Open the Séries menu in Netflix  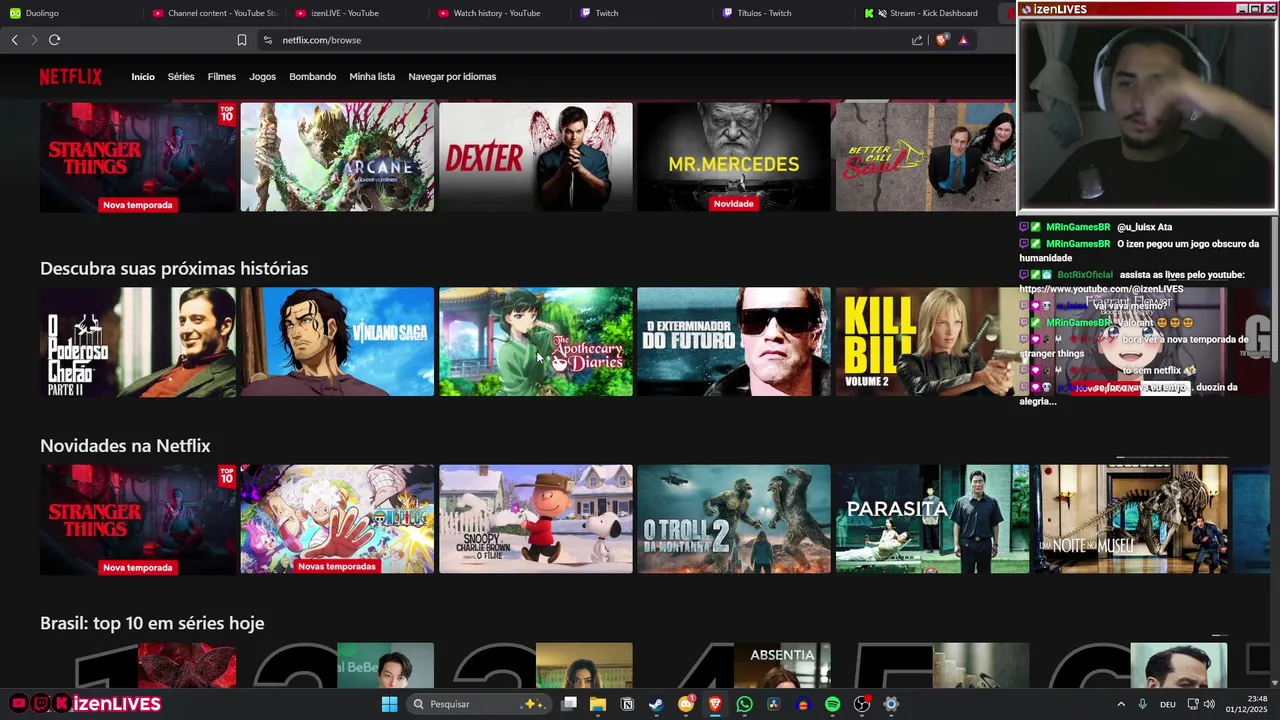pos(181,77)
